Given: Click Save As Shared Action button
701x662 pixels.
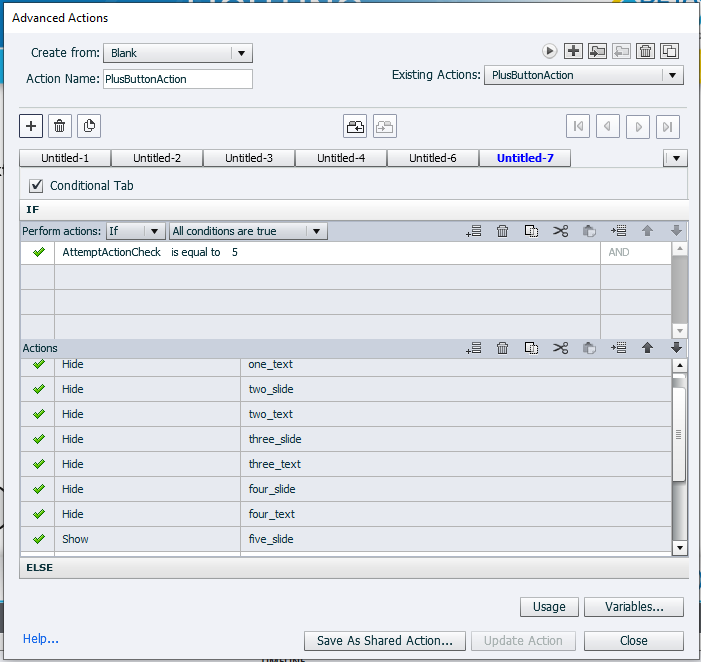Looking at the screenshot, I should point(384,641).
